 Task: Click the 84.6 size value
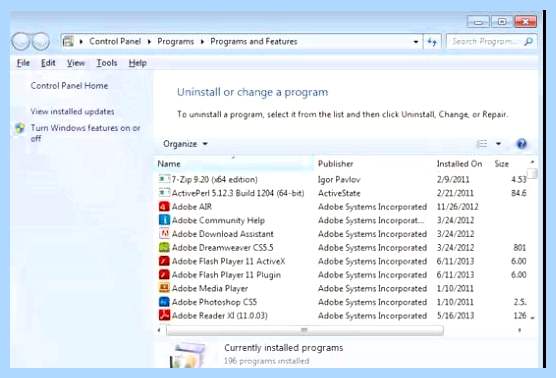point(519,193)
